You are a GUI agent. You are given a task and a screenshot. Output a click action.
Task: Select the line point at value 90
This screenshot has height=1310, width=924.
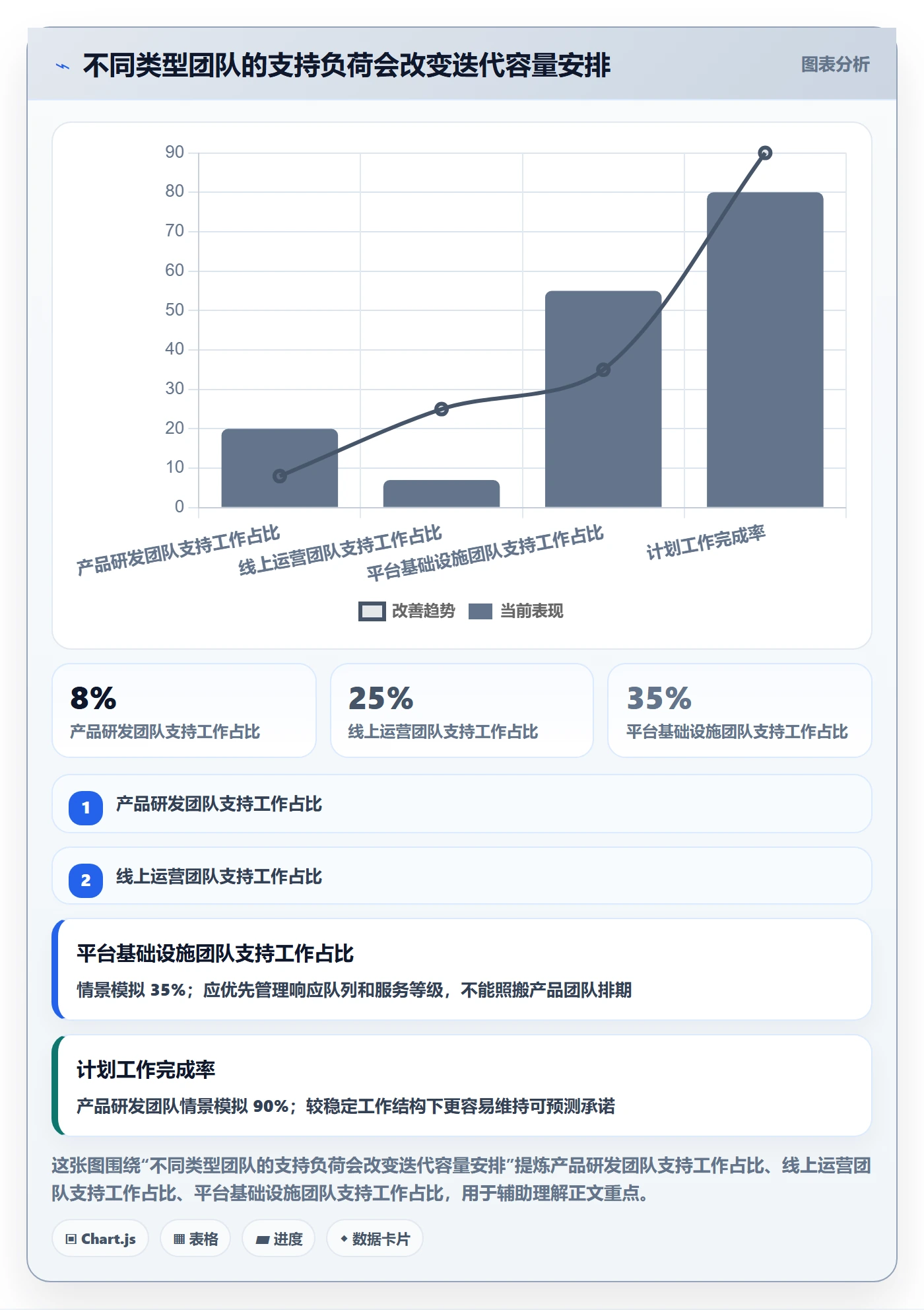(765, 153)
